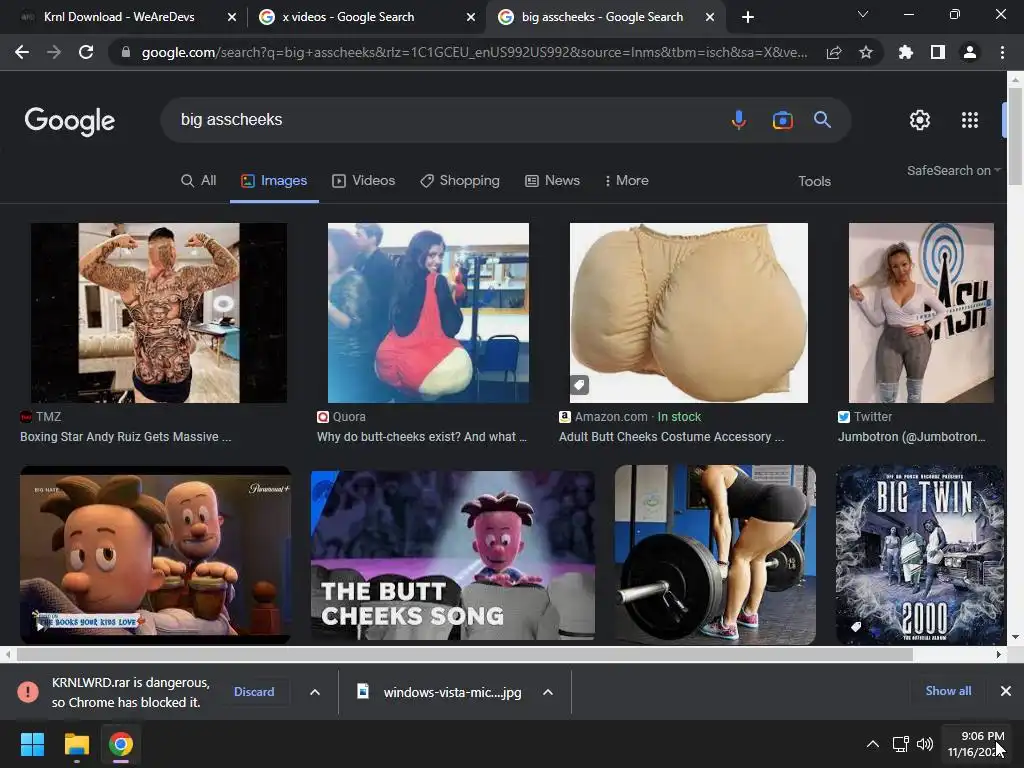The image size is (1024, 768).
Task: Reload the current page
Action: [x=86, y=52]
